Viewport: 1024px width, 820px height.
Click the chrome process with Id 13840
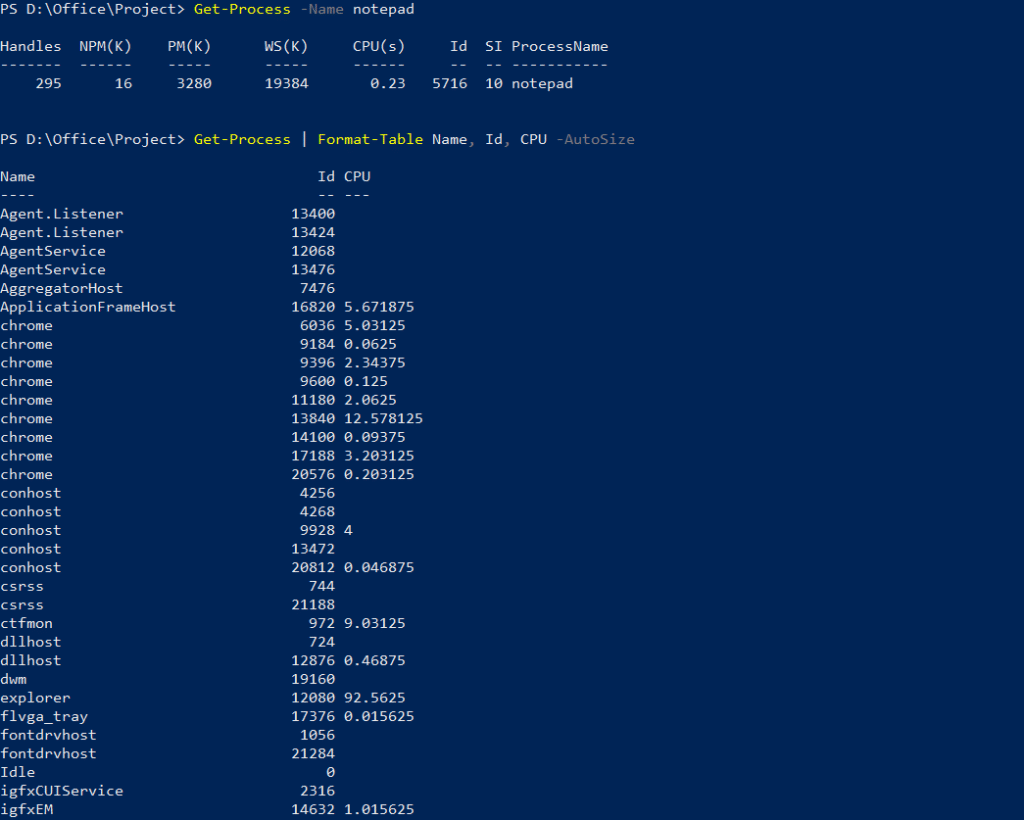(x=27, y=418)
